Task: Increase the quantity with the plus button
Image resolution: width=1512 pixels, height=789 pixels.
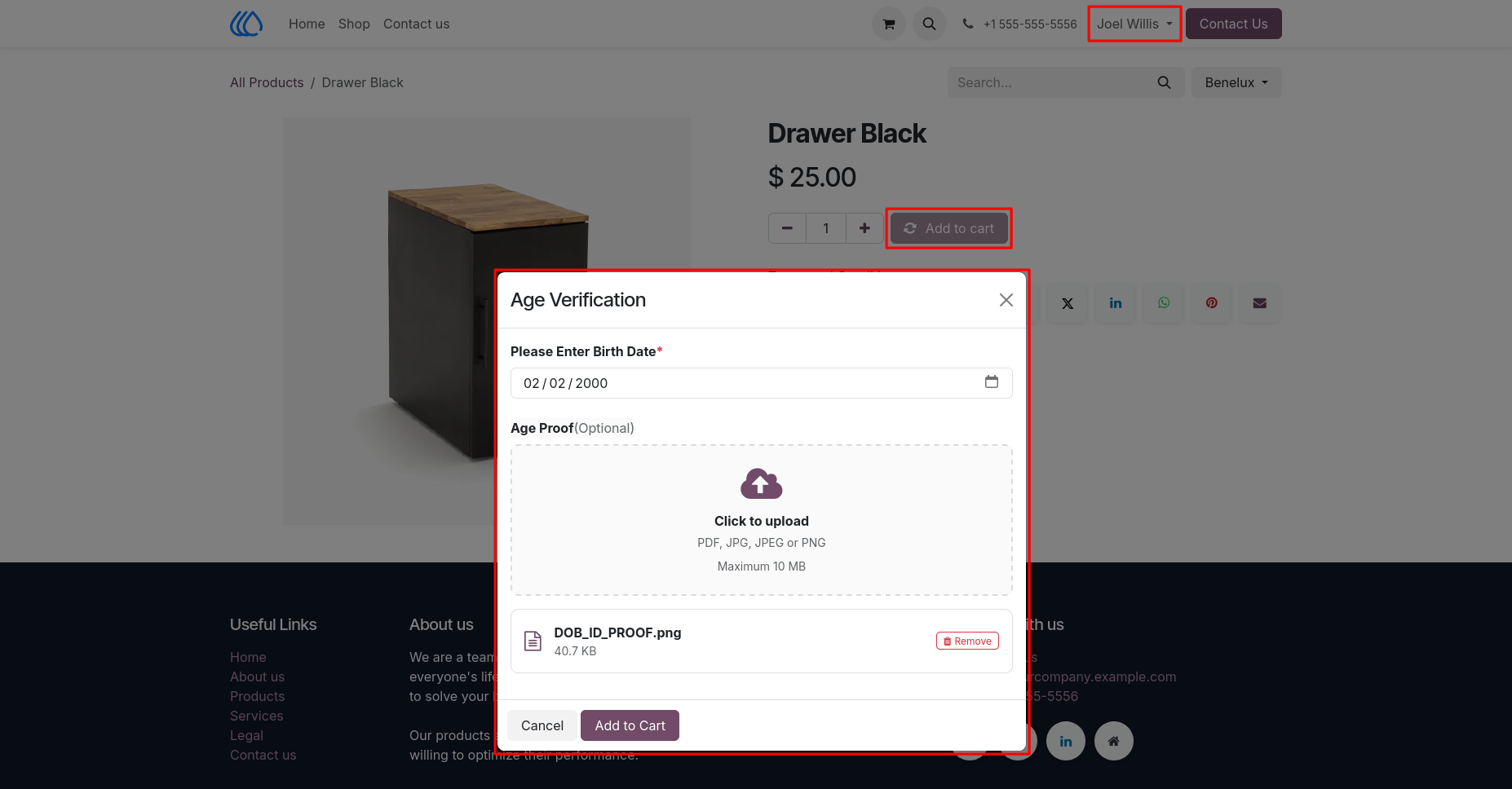Action: (864, 228)
